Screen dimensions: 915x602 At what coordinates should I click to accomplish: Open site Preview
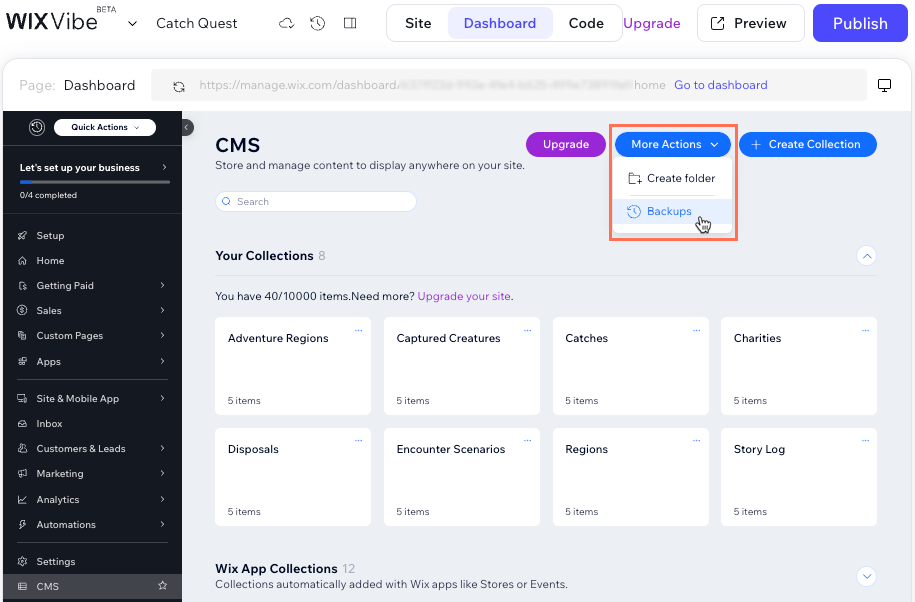pos(750,23)
